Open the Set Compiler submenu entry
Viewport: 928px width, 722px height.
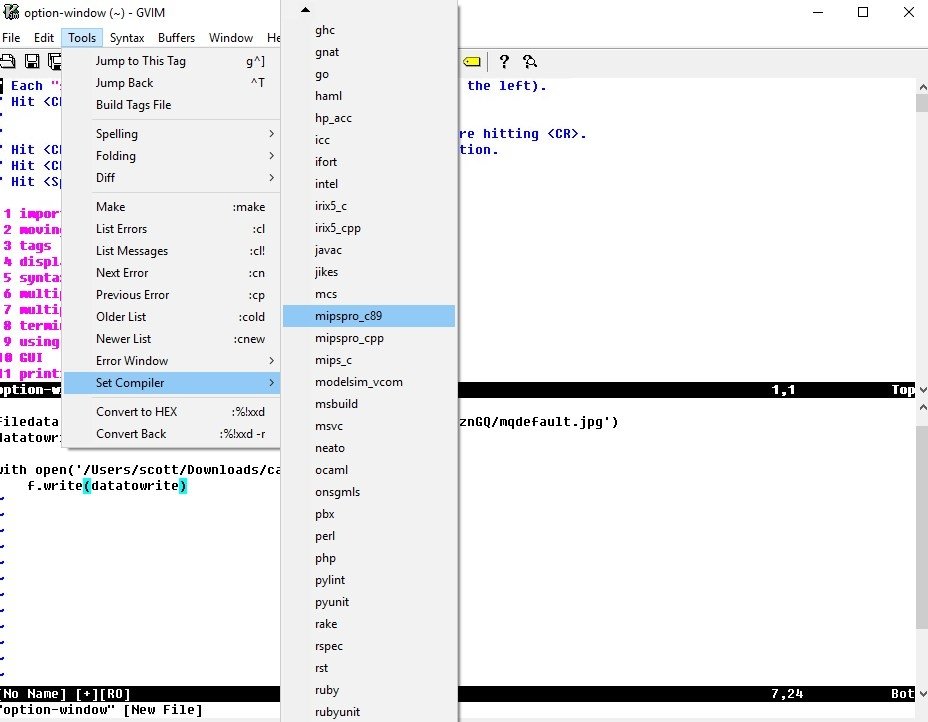coord(172,383)
